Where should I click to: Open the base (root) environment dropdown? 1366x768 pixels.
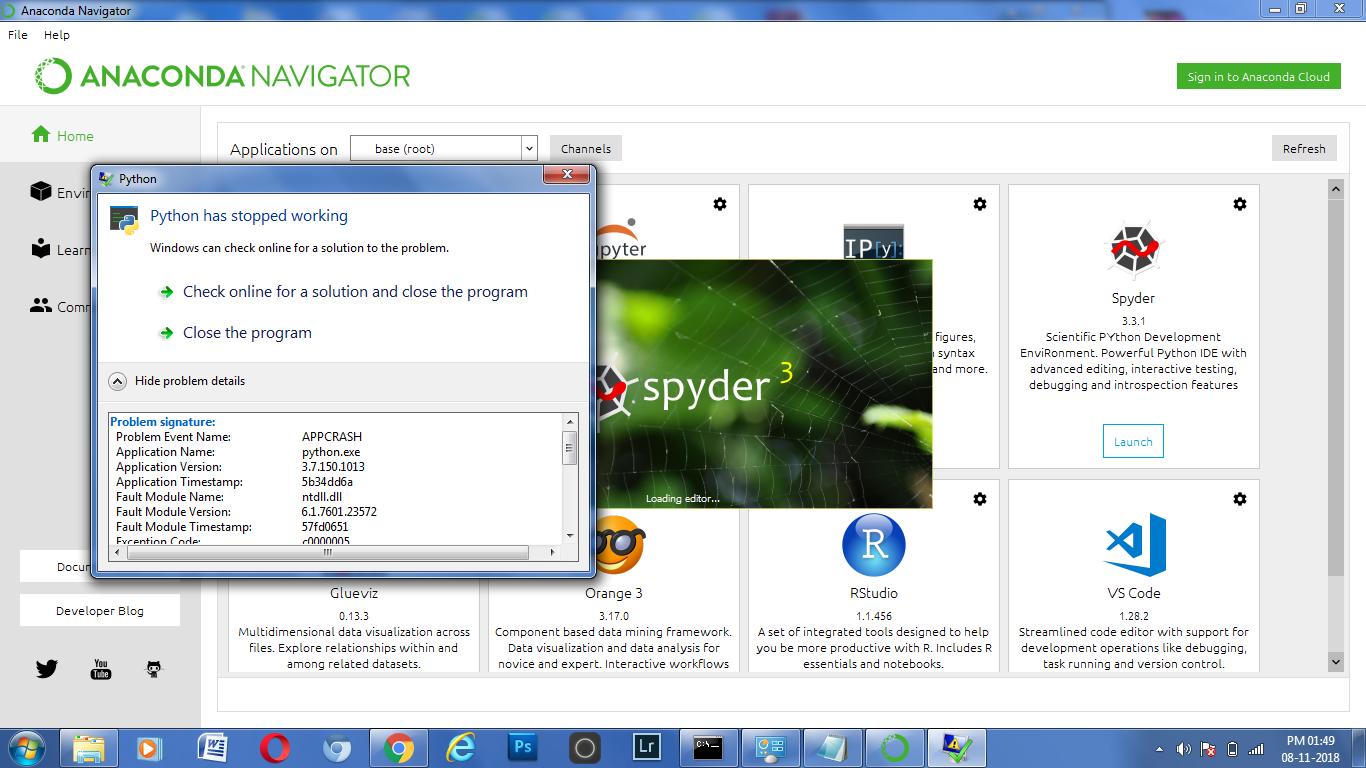(x=443, y=147)
